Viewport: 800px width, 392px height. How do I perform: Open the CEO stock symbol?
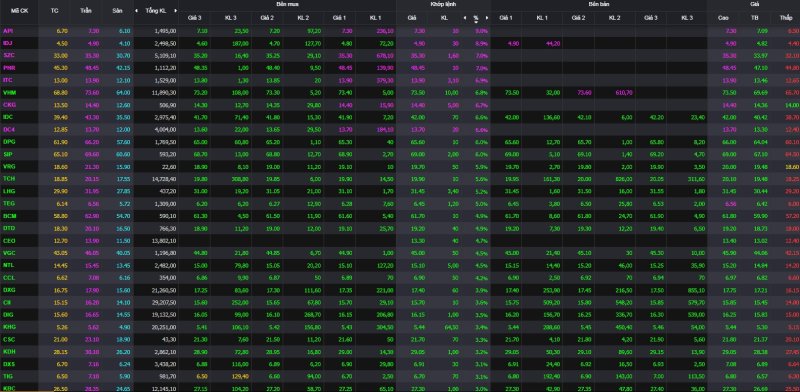coord(9,240)
